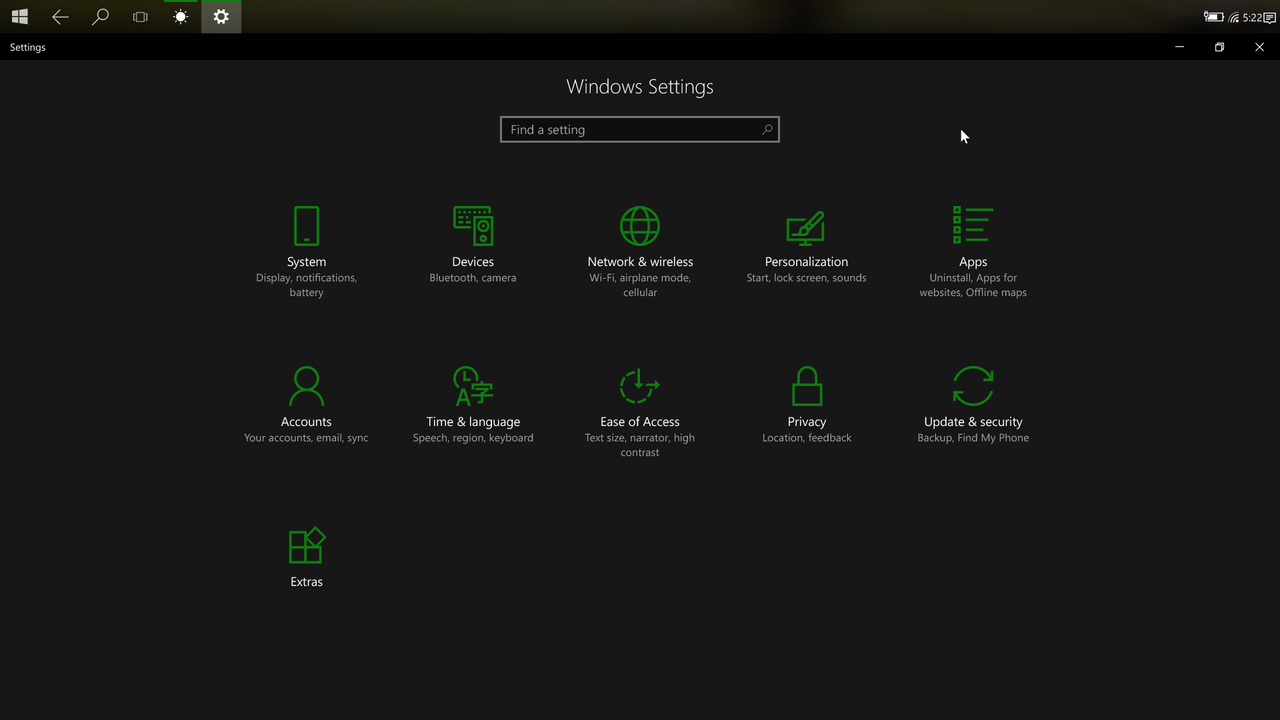The width and height of the screenshot is (1280, 720).
Task: Open the Wi-Fi signal icon in the tray
Action: [x=1234, y=17]
